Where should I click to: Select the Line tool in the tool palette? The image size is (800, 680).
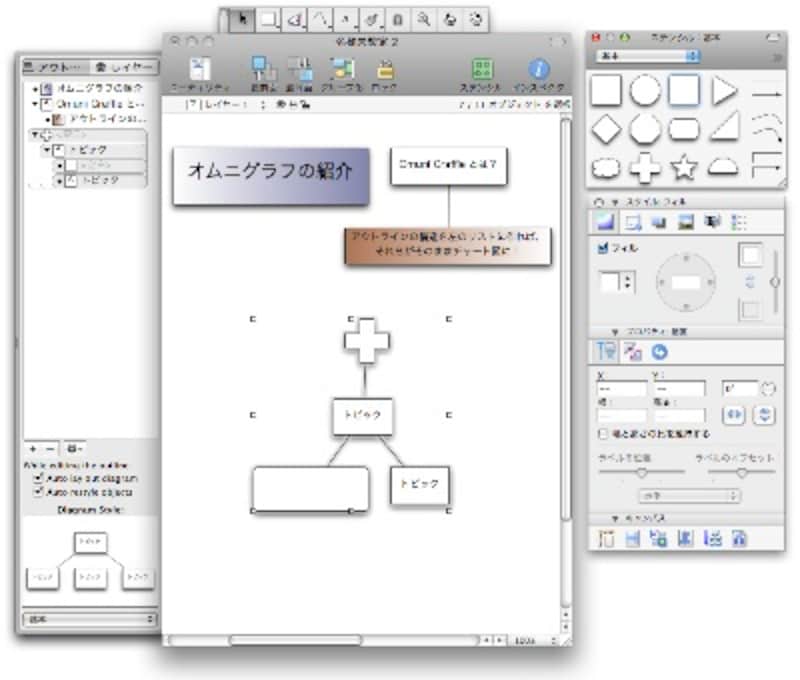point(320,20)
